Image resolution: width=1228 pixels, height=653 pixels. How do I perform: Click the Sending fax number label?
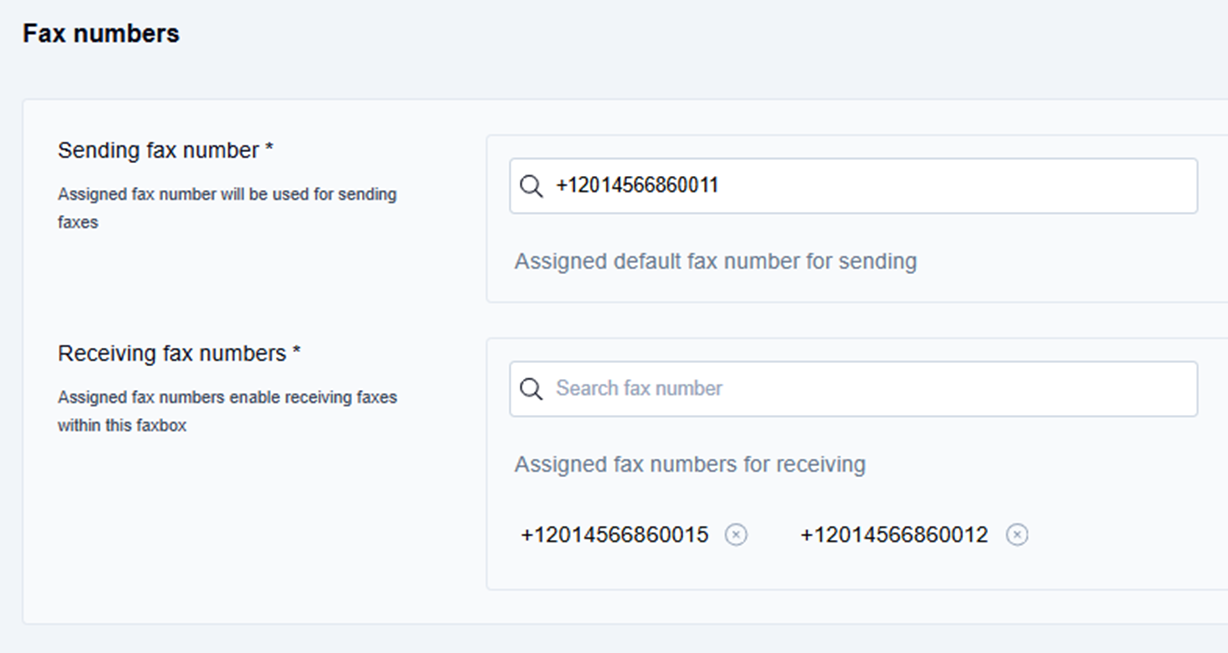(158, 150)
